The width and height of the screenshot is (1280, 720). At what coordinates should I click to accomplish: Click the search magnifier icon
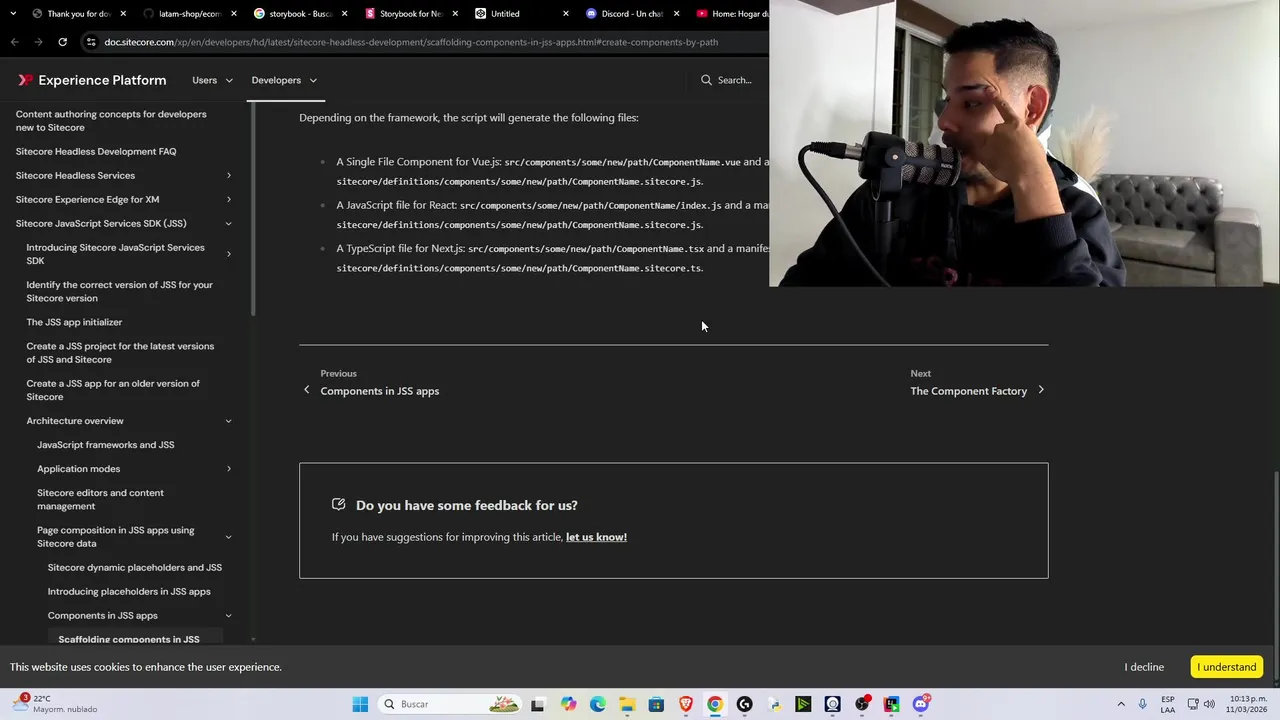(x=706, y=80)
